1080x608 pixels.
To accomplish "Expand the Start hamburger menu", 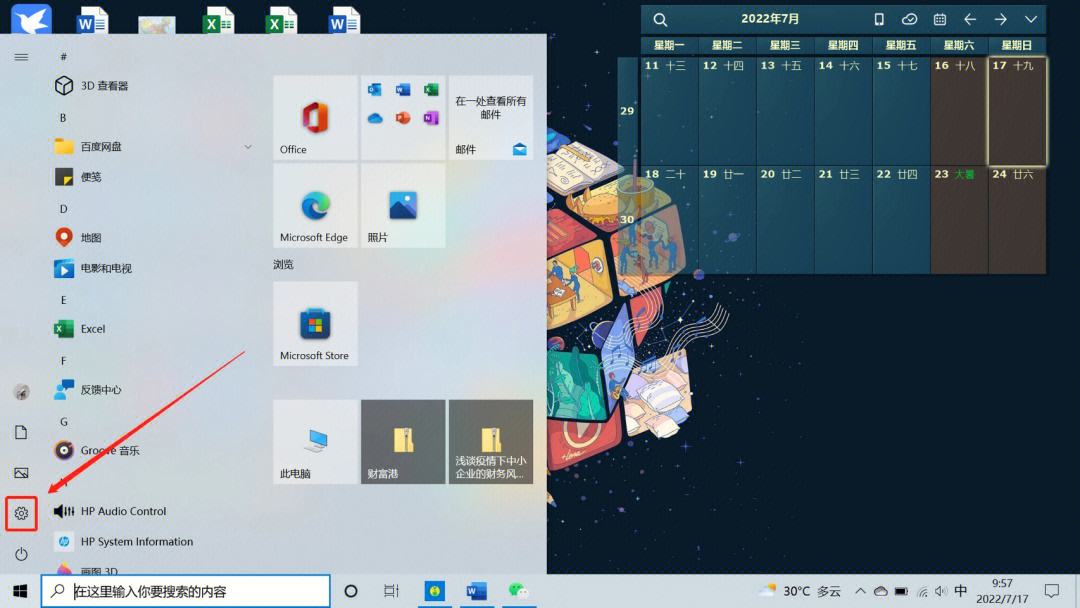I will [x=21, y=57].
